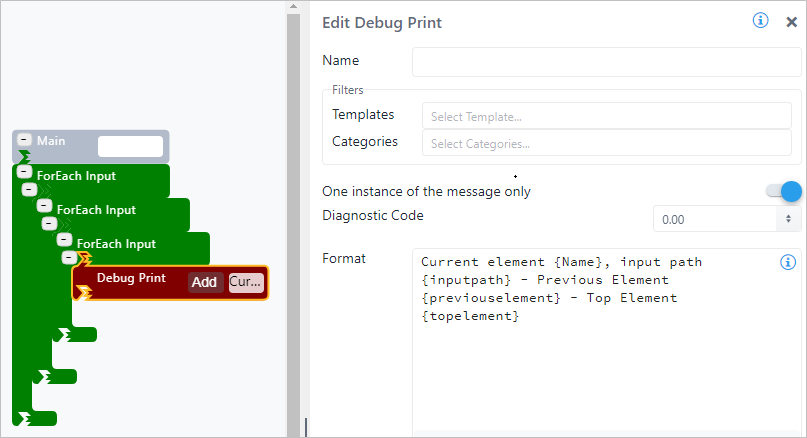Toggle One instance of the message only
The width and height of the screenshot is (807, 438).
point(784,191)
